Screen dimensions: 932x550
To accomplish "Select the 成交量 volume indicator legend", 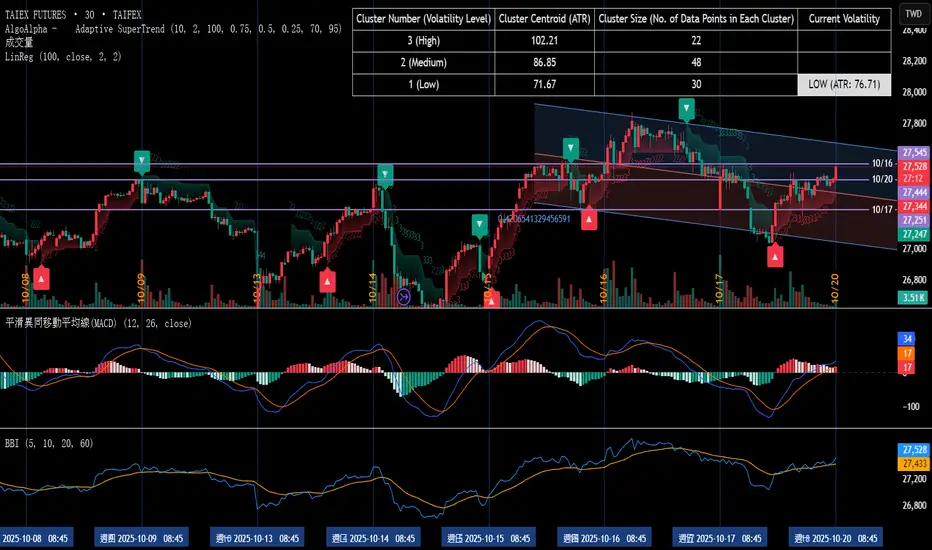I will [19, 42].
